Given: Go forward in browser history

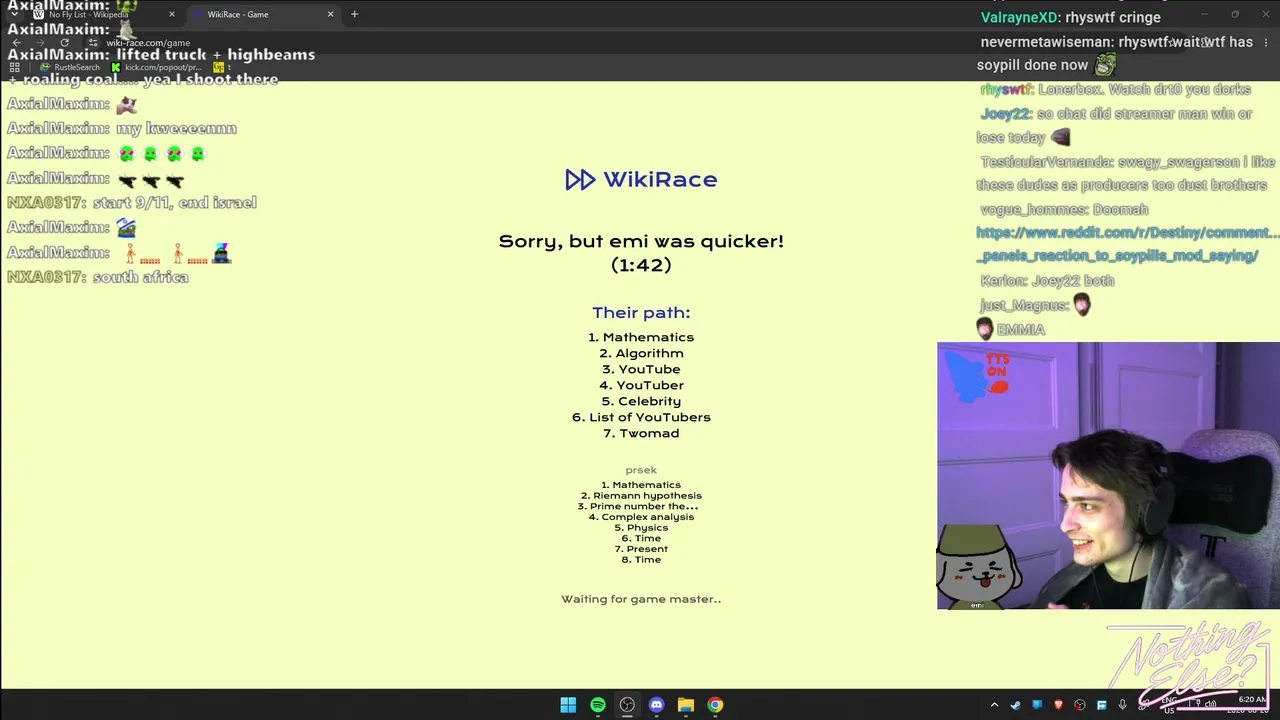Looking at the screenshot, I should [x=40, y=43].
